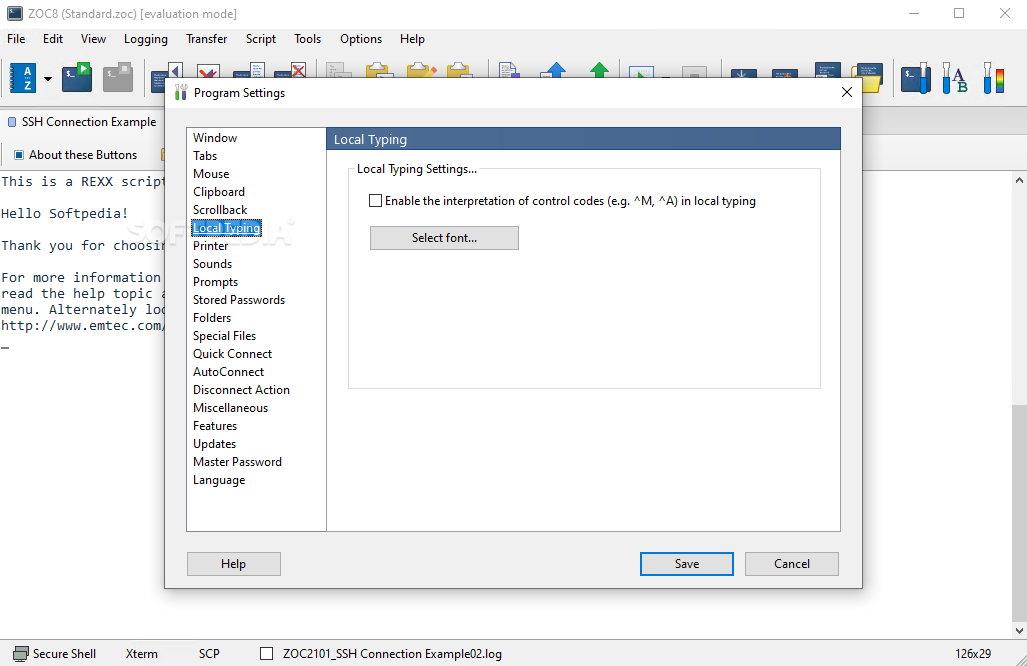Screen dimensions: 1027x666
Task: Select Master Password category
Action: (237, 462)
